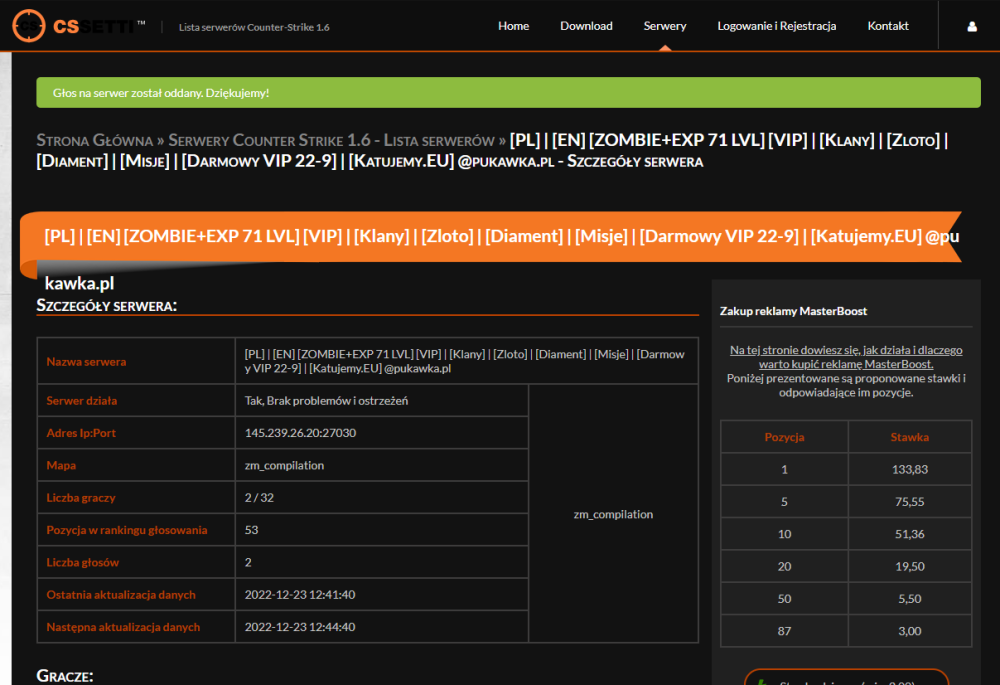Click position 87 in the MasterBoost table
Screen dimensions: 1000x685
tap(784, 631)
